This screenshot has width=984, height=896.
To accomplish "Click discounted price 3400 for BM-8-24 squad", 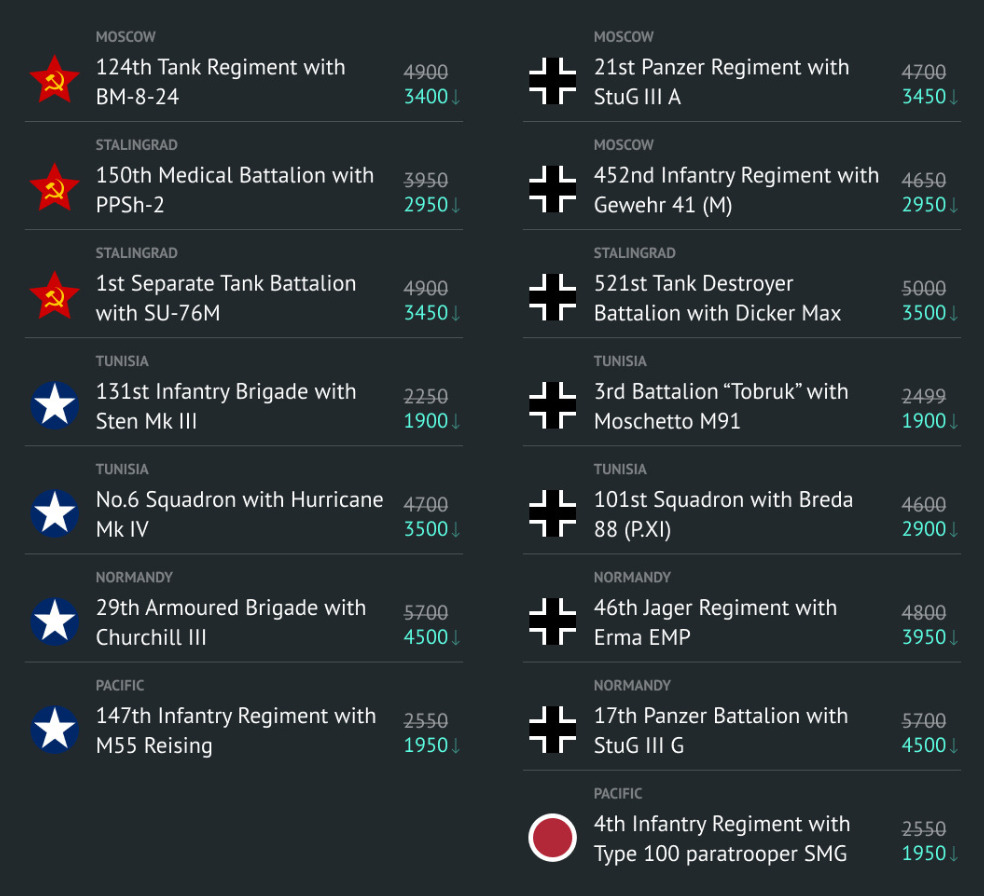I will pyautogui.click(x=426, y=97).
